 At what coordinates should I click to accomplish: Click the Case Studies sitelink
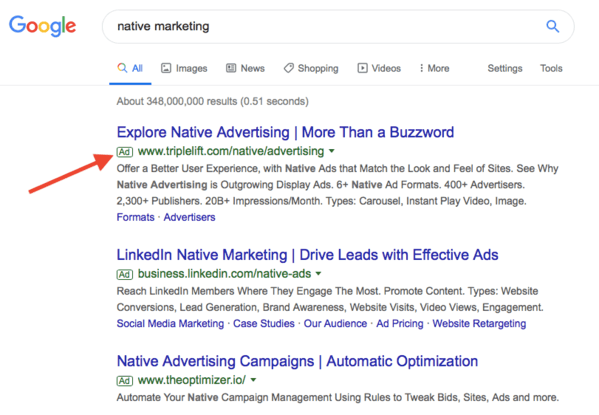(264, 324)
